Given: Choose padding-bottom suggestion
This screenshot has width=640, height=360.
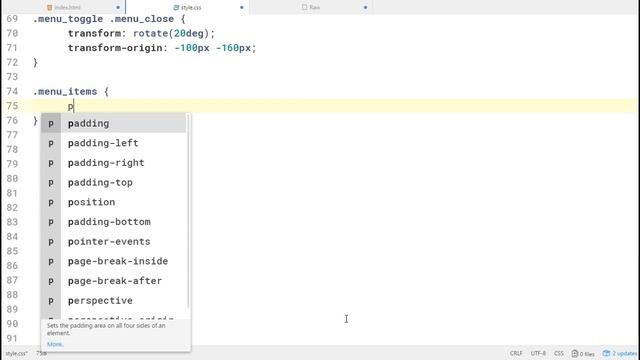Looking at the screenshot, I should (113, 222).
